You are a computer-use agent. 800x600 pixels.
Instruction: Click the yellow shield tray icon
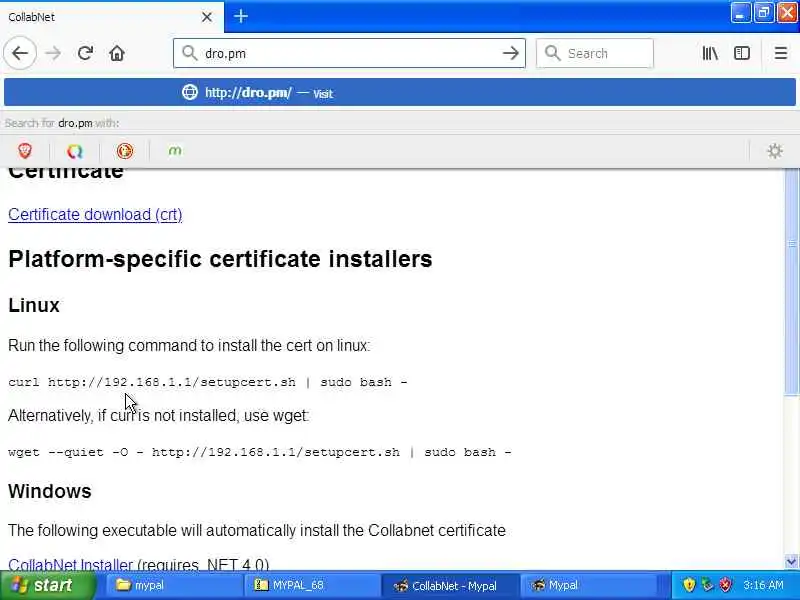689,585
